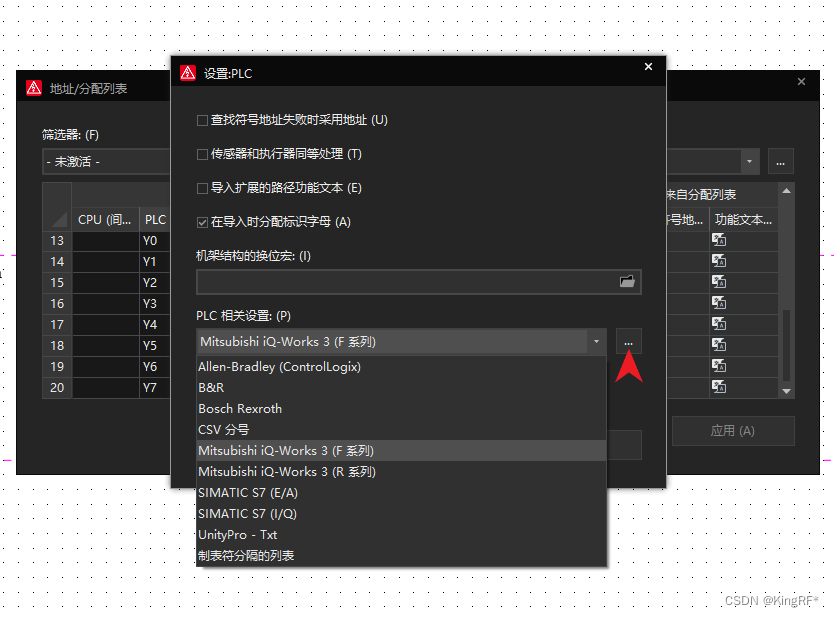Choose SIMATIC S7 (E/A) option
The height and width of the screenshot is (617, 834).
click(248, 493)
